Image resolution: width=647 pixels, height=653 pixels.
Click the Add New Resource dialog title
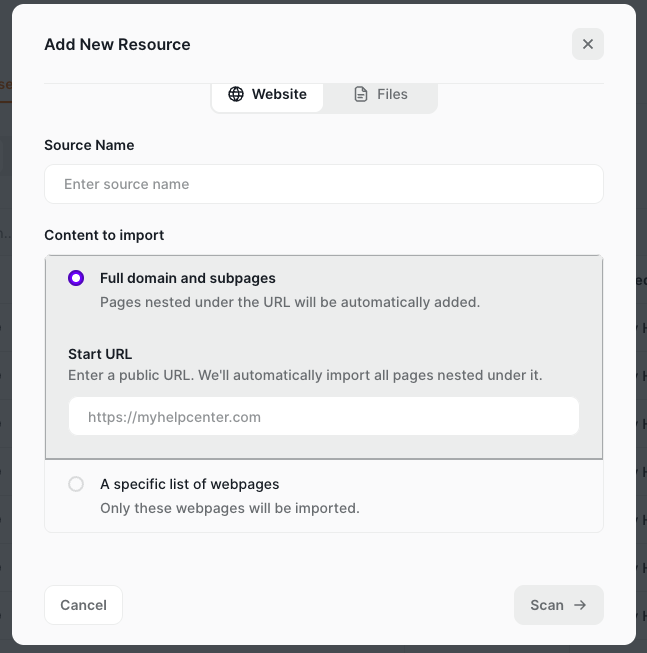117,44
